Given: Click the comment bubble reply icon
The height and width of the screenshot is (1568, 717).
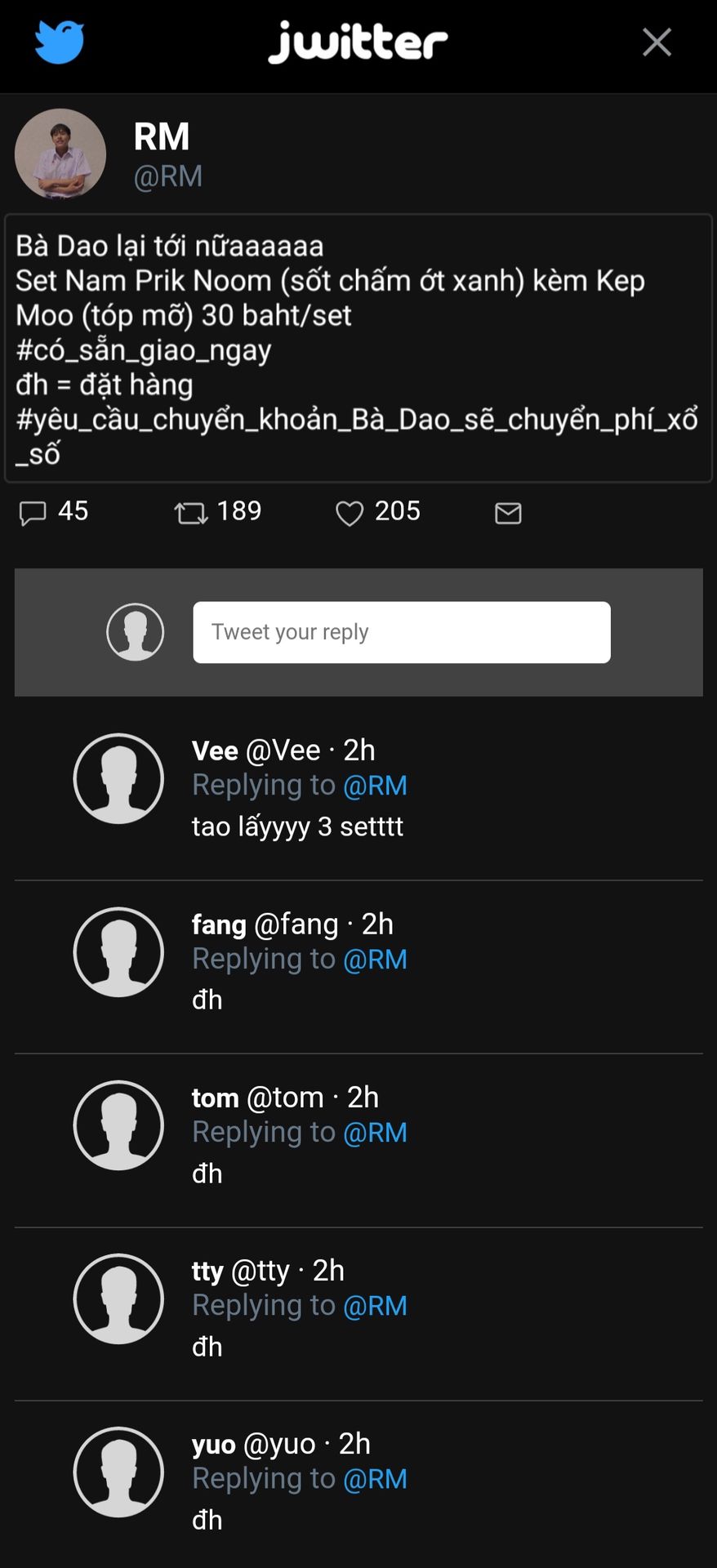Looking at the screenshot, I should click(x=33, y=513).
